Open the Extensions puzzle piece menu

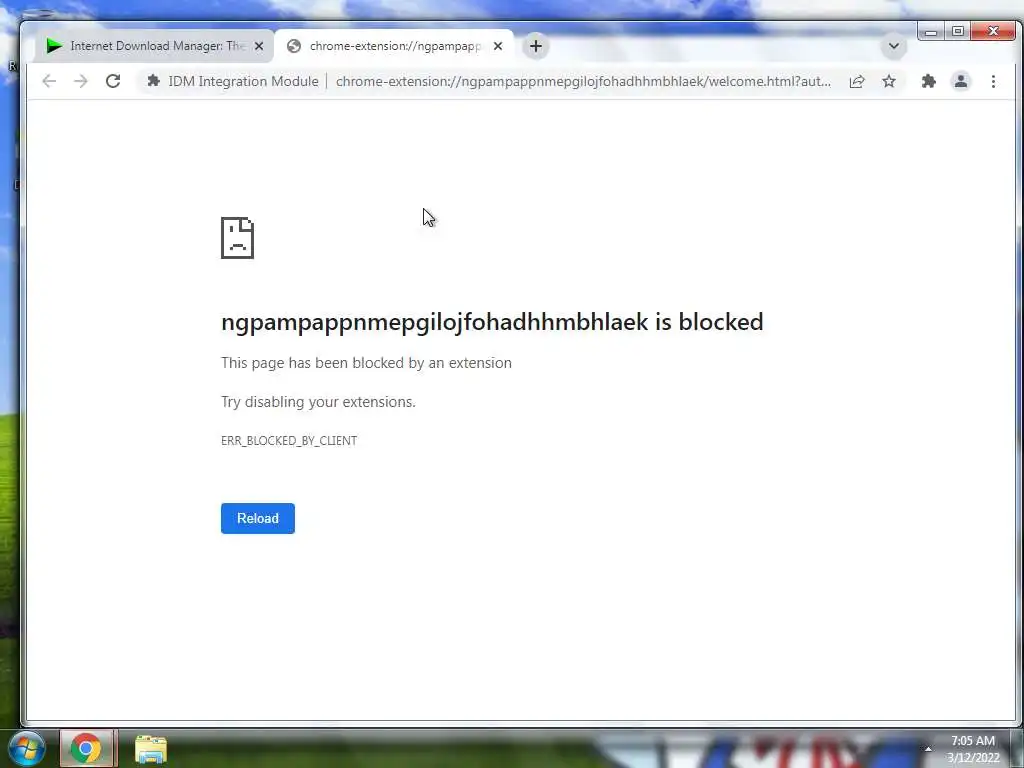928,81
